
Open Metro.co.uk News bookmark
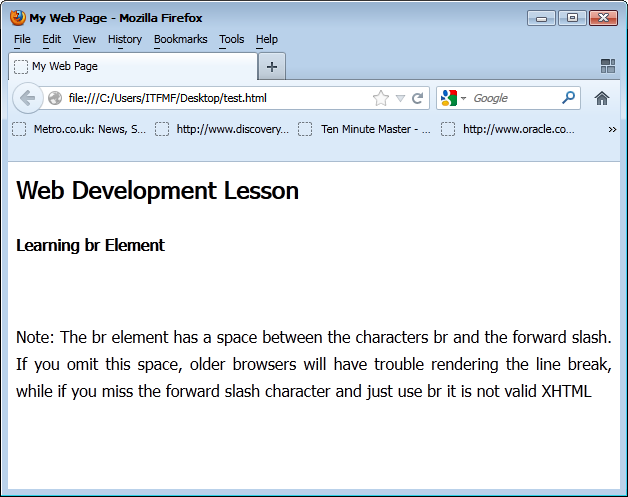79,129
